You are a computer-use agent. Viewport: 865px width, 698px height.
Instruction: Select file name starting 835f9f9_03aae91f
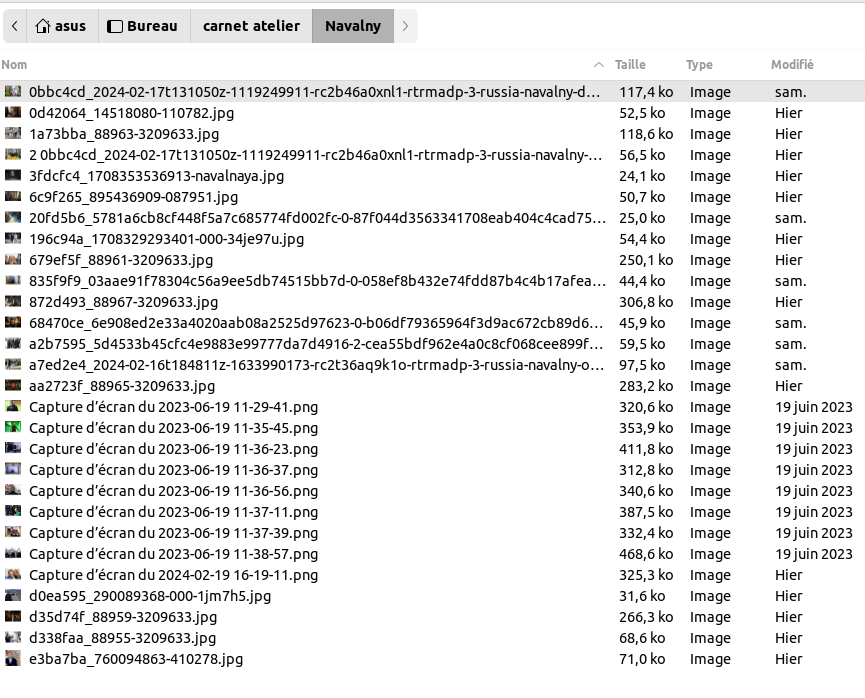click(x=317, y=281)
